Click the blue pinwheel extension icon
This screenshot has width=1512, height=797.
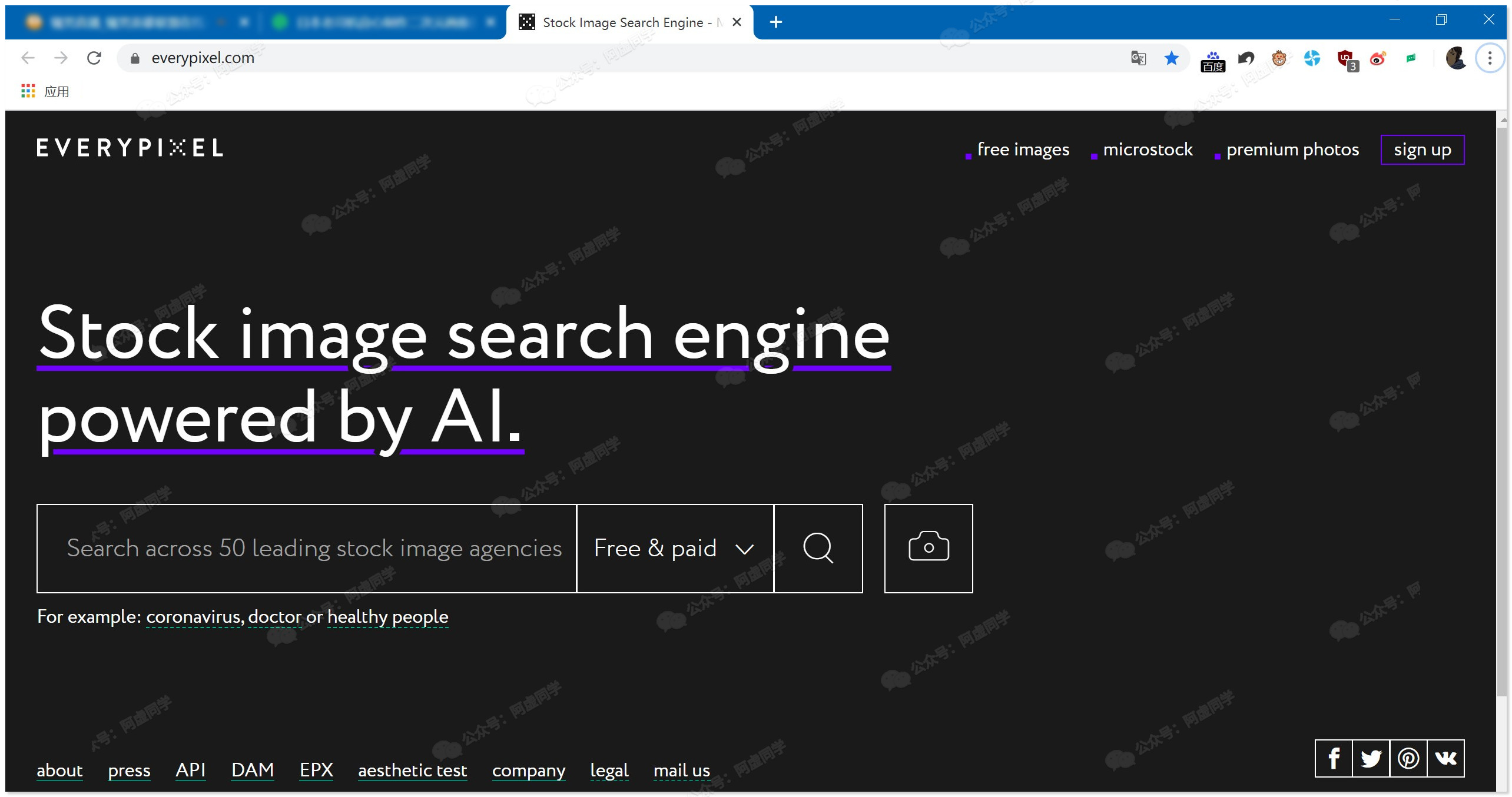click(x=1312, y=58)
